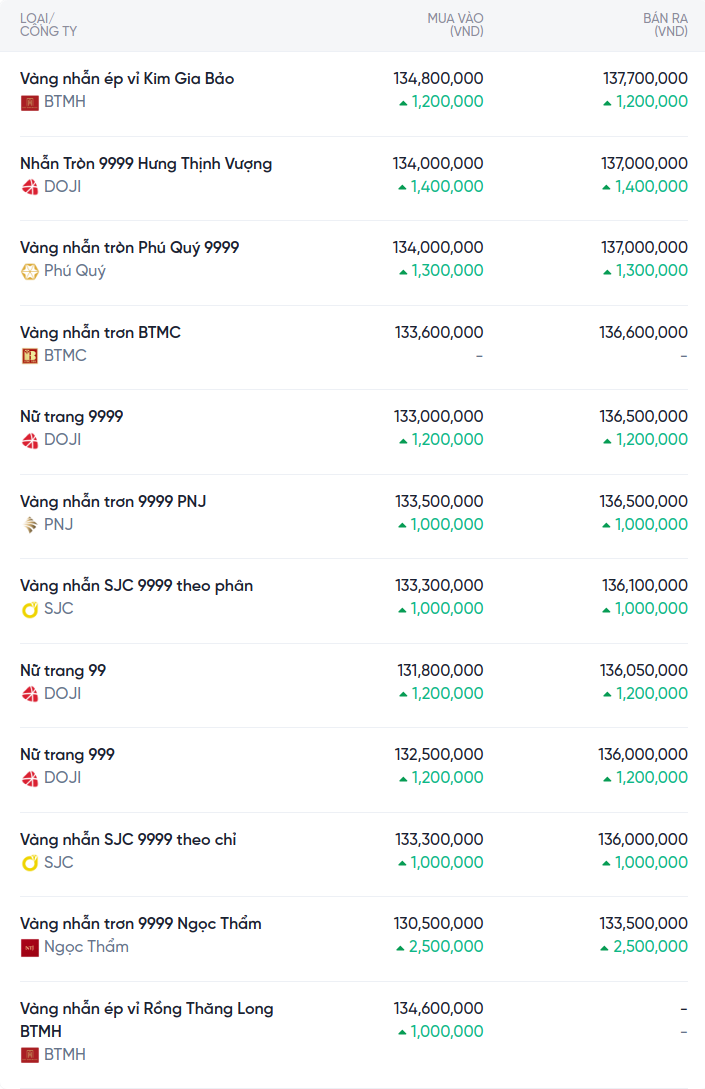Click the BTMH logo under Kim Gia Bảo
Screen dimensions: 705x1089
(x=30, y=102)
